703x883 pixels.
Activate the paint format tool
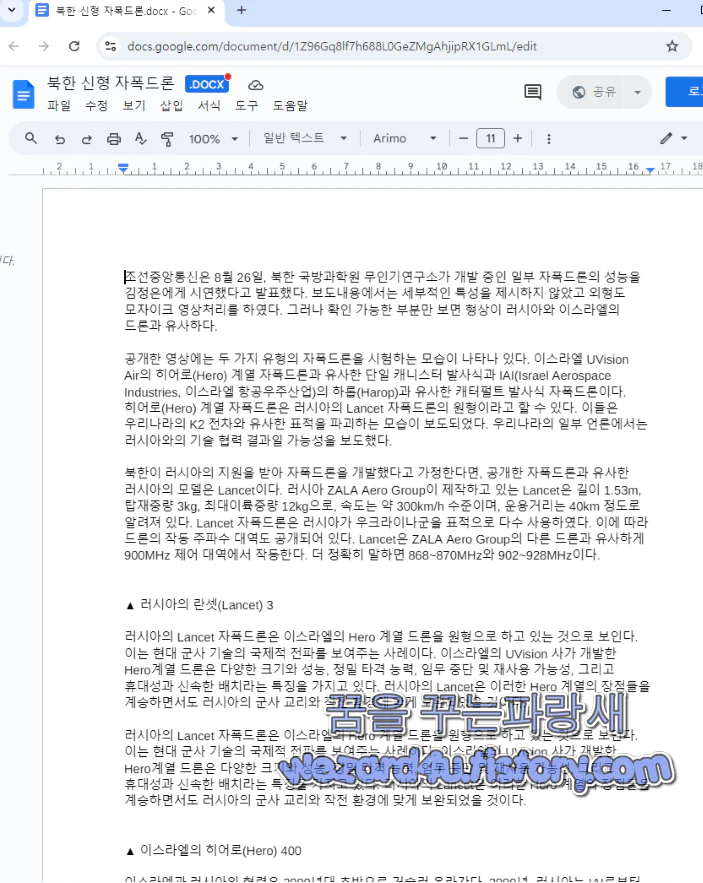167,139
